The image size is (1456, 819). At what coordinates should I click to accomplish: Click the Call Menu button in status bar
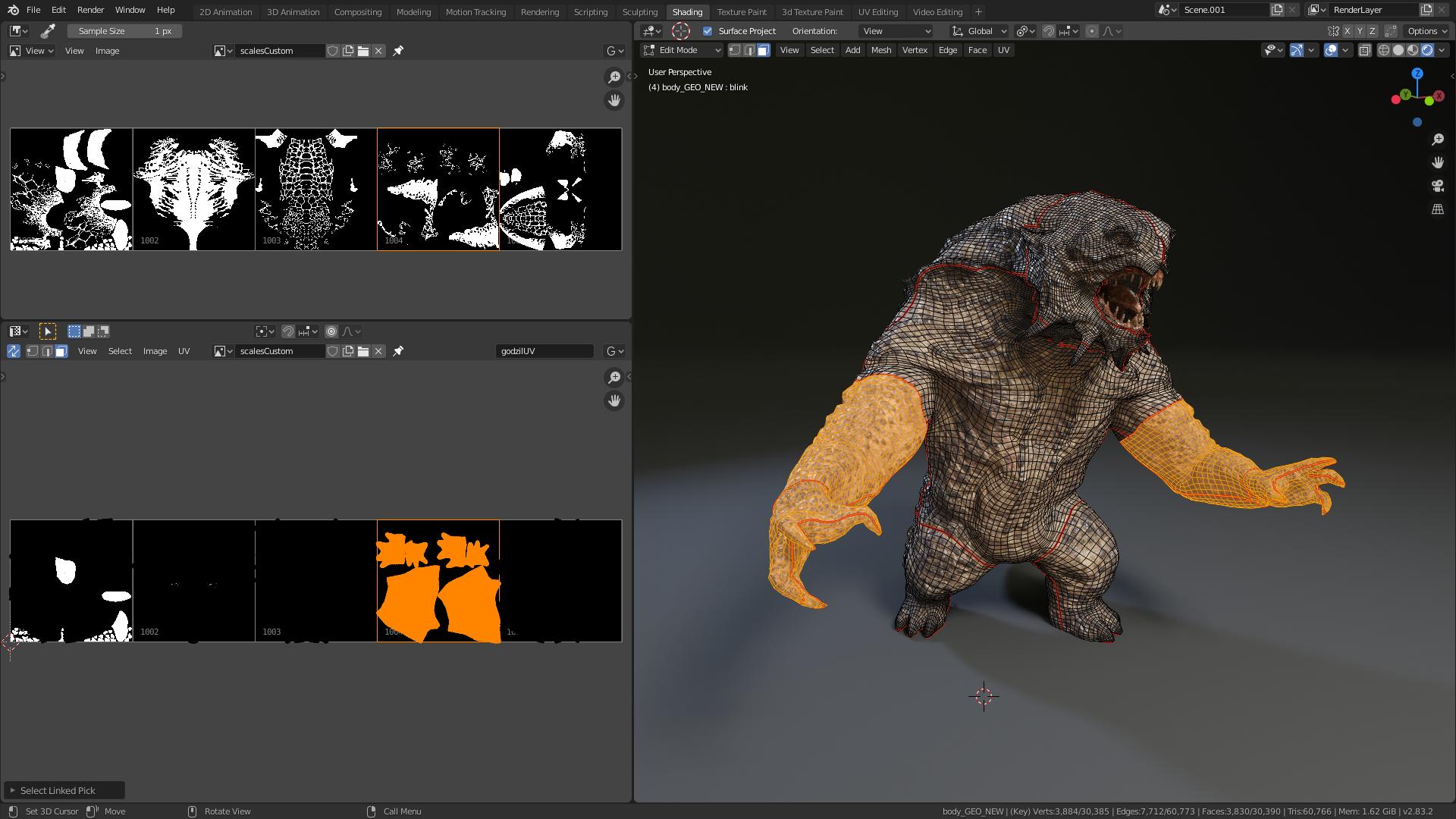click(x=401, y=811)
